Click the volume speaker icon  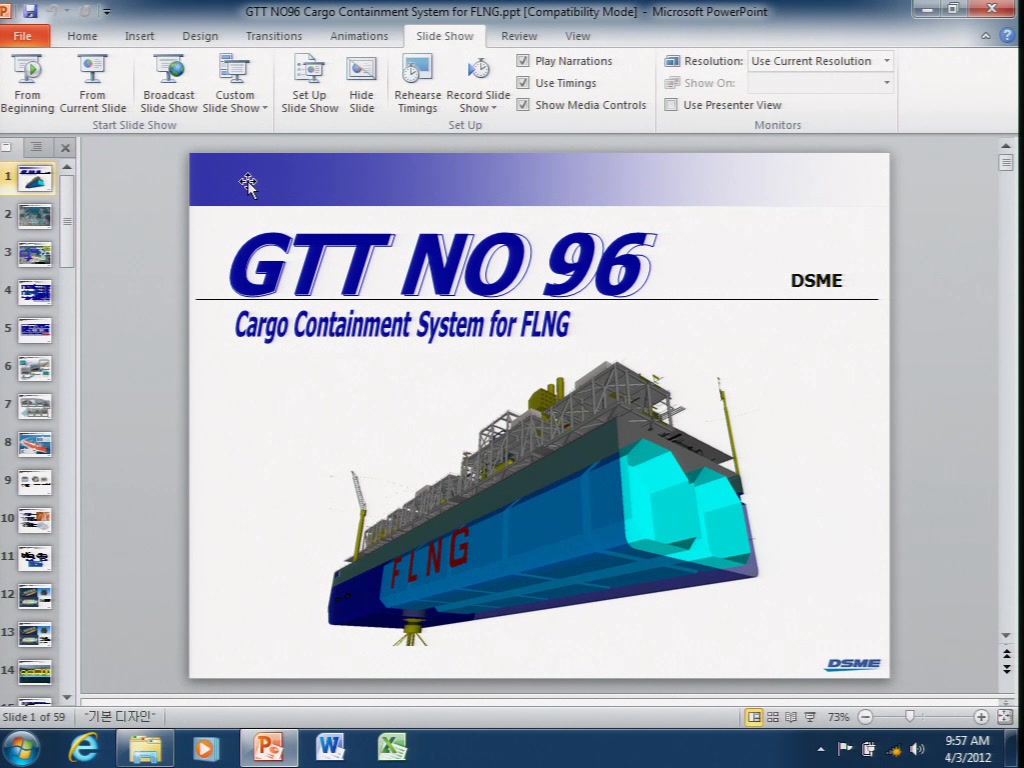click(918, 749)
